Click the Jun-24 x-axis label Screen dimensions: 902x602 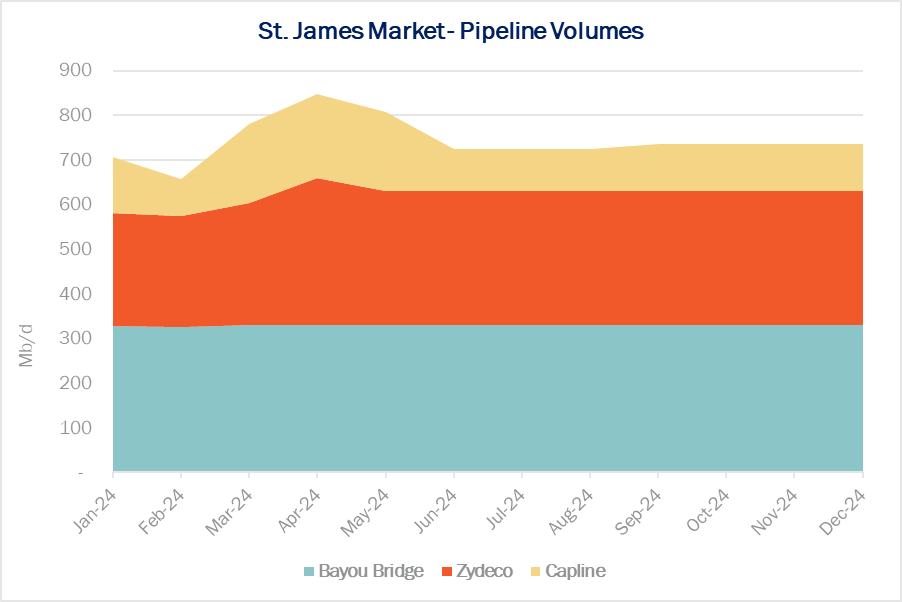[435, 510]
